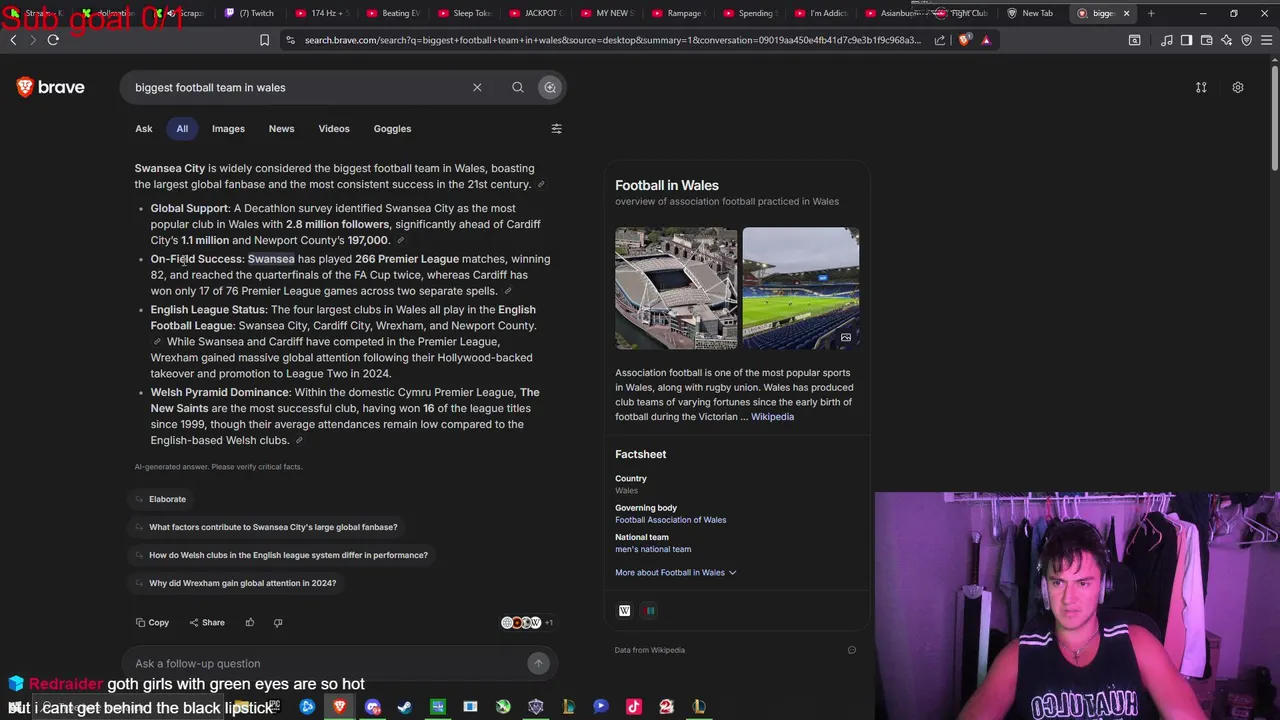Switch to Images results
The width and height of the screenshot is (1280, 720).
(228, 129)
